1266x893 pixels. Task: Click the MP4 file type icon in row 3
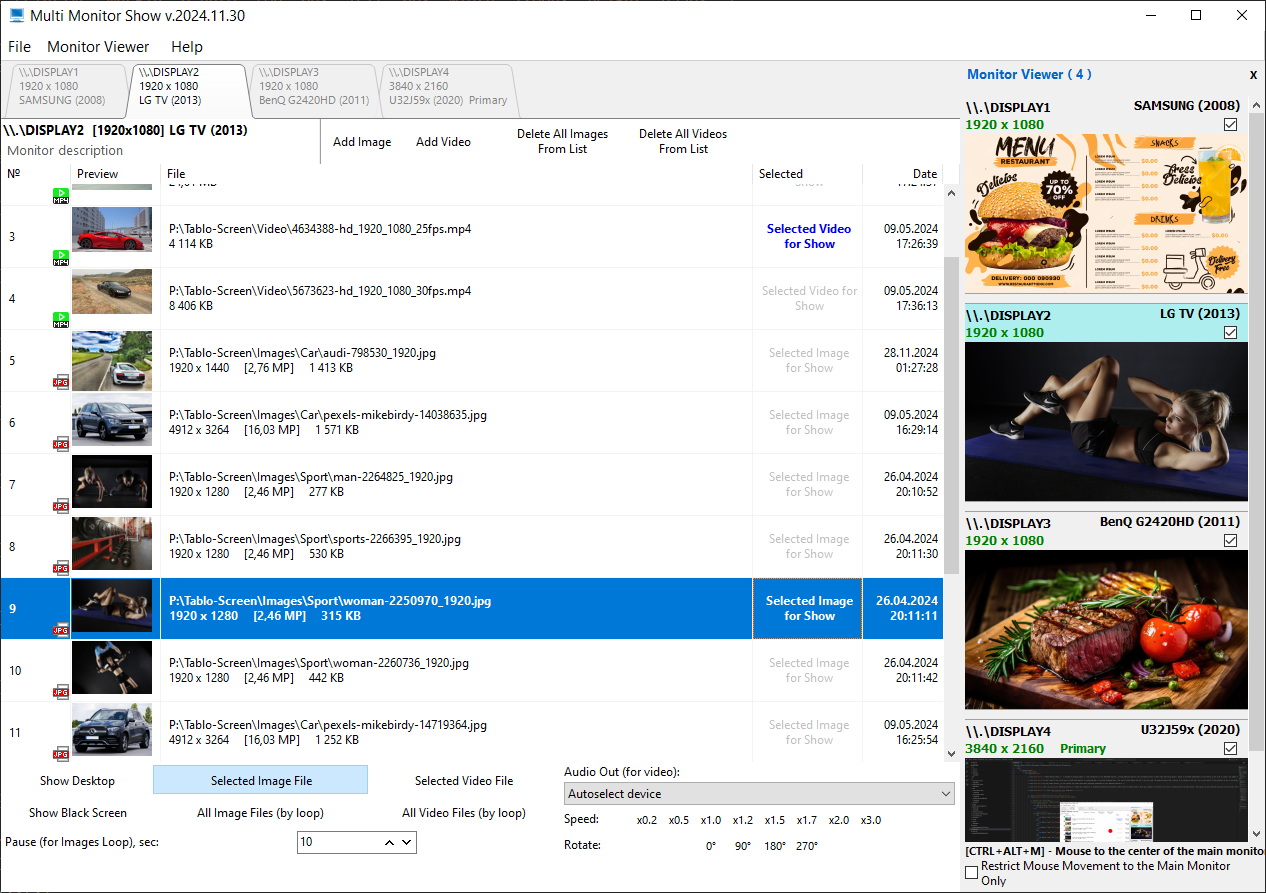coord(61,258)
